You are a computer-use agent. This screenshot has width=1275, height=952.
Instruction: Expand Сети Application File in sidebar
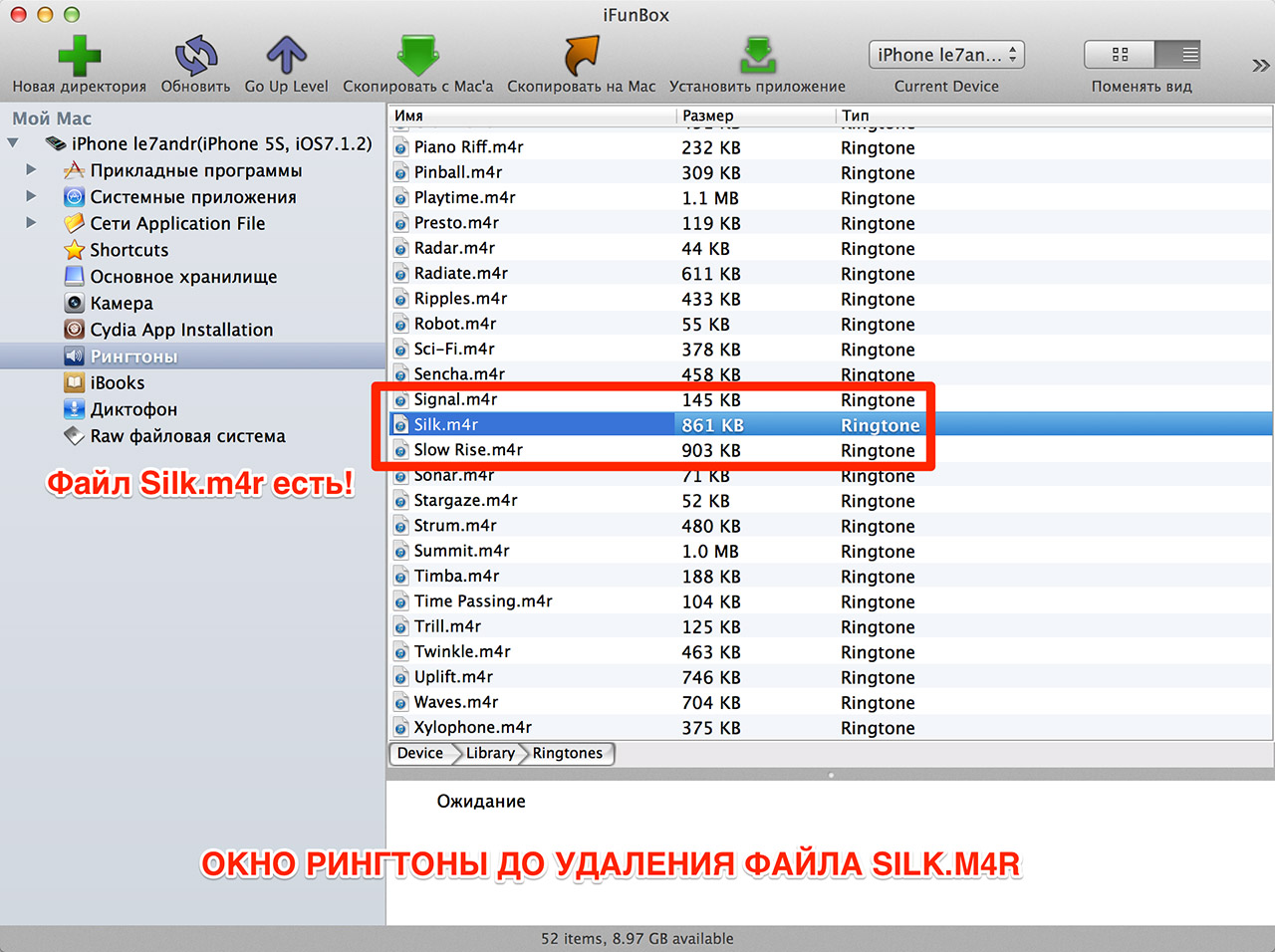pyautogui.click(x=31, y=223)
